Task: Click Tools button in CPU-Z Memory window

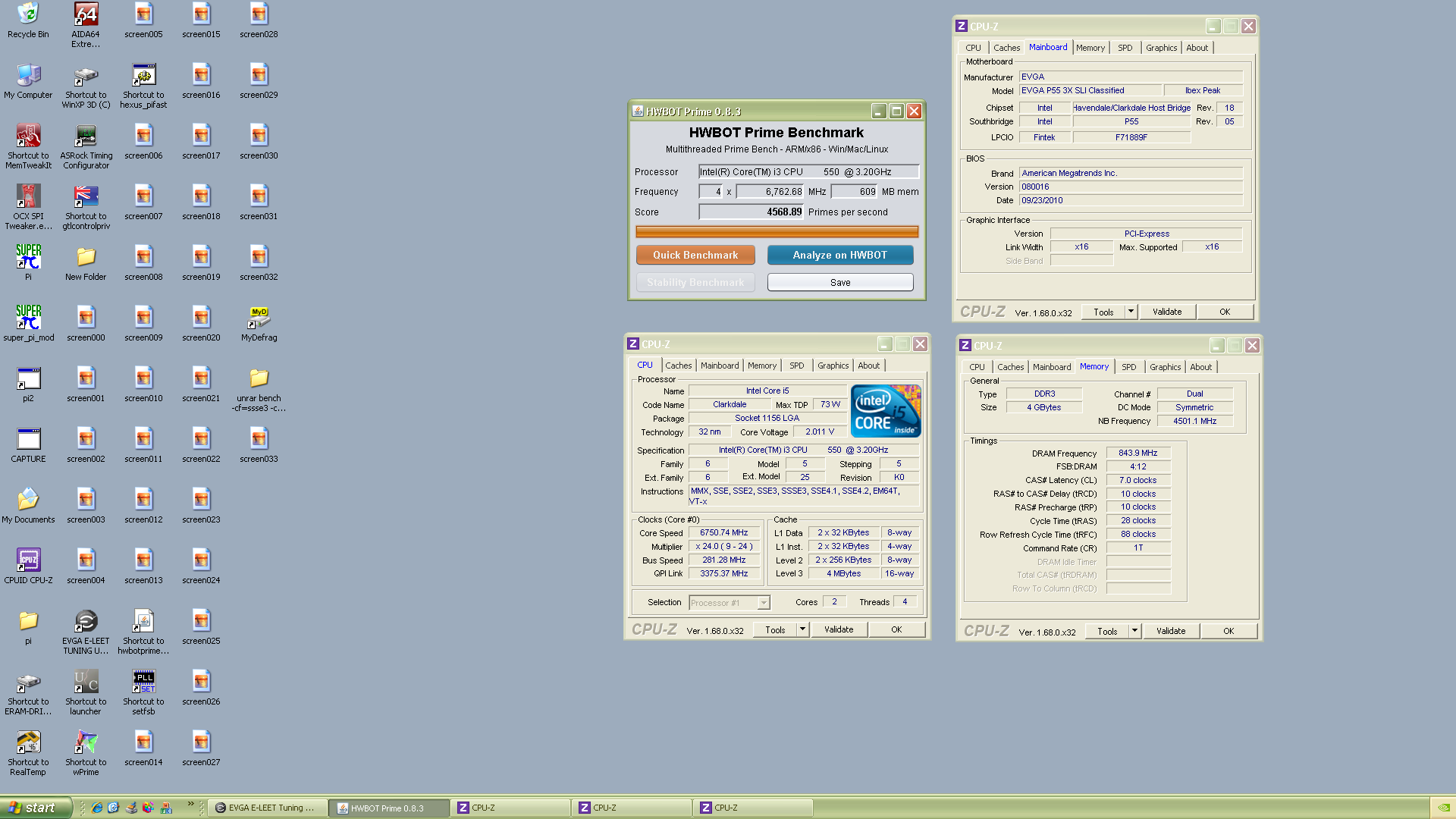Action: [1107, 631]
